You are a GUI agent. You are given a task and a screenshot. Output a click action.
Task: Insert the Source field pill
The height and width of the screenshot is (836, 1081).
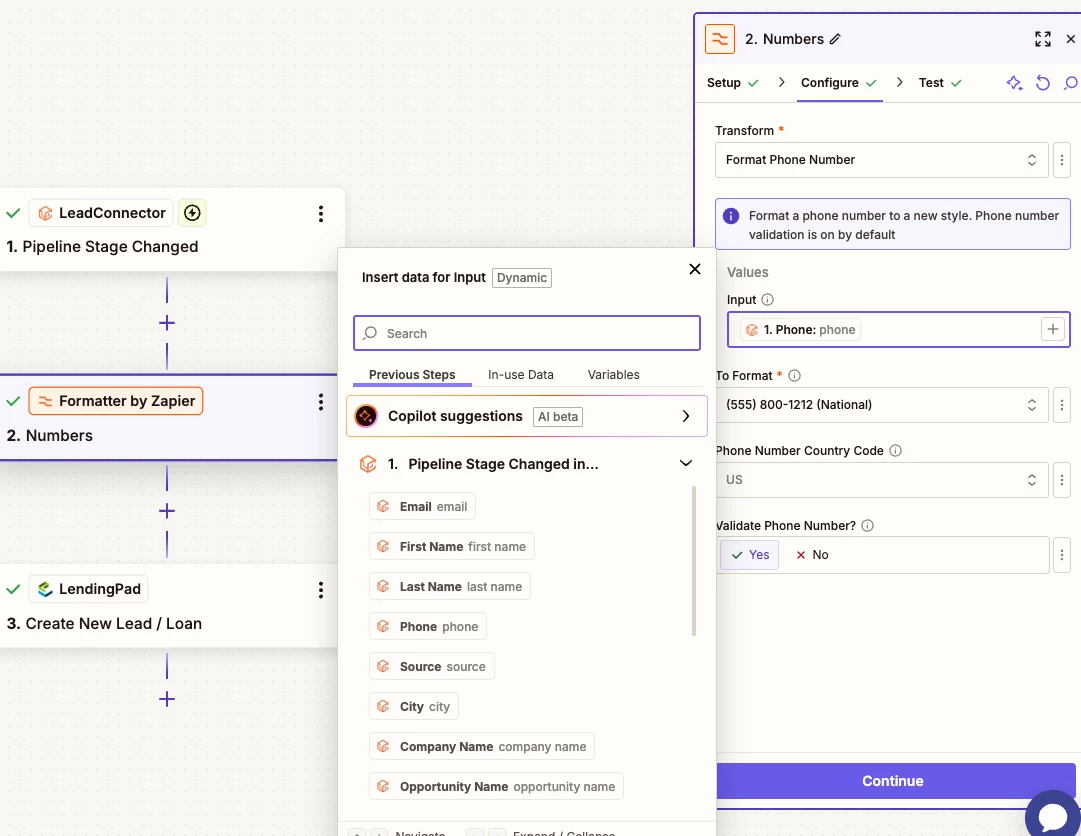pyautogui.click(x=432, y=666)
